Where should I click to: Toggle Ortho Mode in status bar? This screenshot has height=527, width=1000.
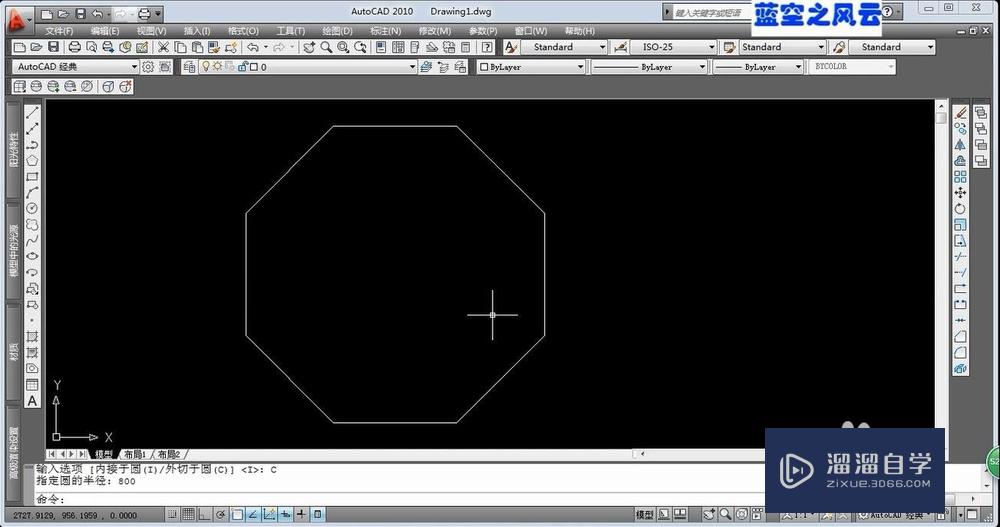(x=204, y=514)
